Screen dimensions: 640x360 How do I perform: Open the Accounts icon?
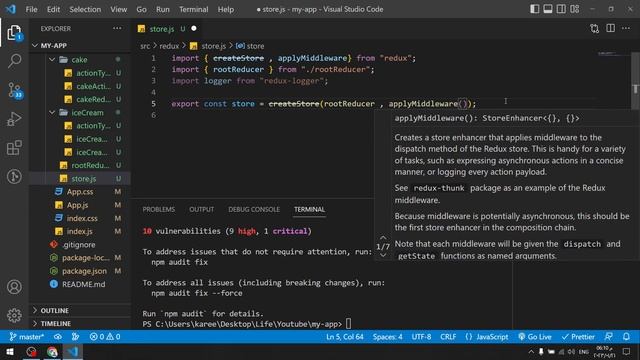click(14, 287)
